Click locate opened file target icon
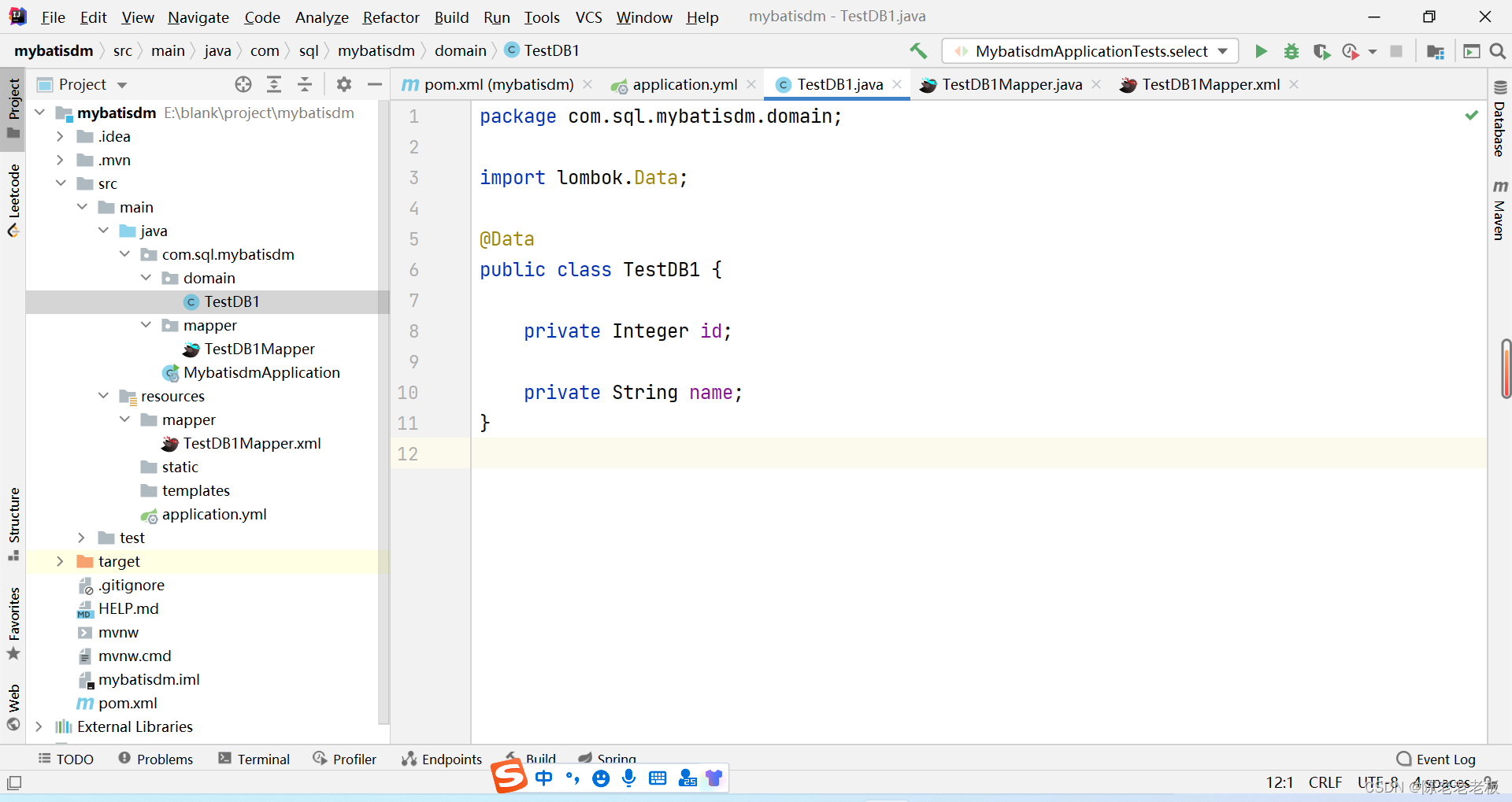1512x802 pixels. (x=243, y=84)
